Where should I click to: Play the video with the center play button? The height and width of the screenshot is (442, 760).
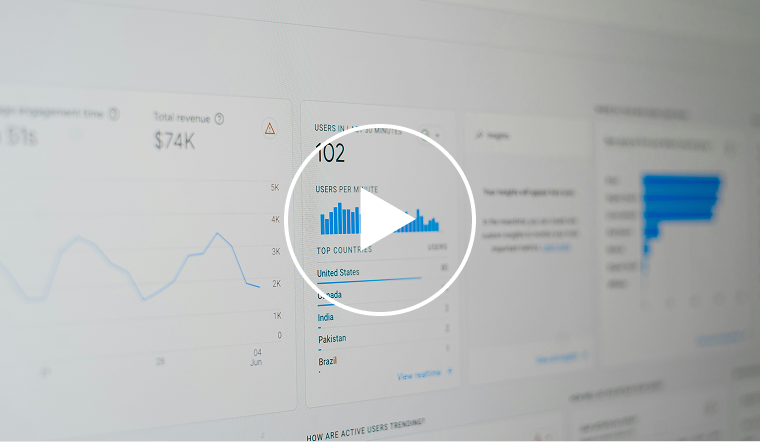(379, 220)
